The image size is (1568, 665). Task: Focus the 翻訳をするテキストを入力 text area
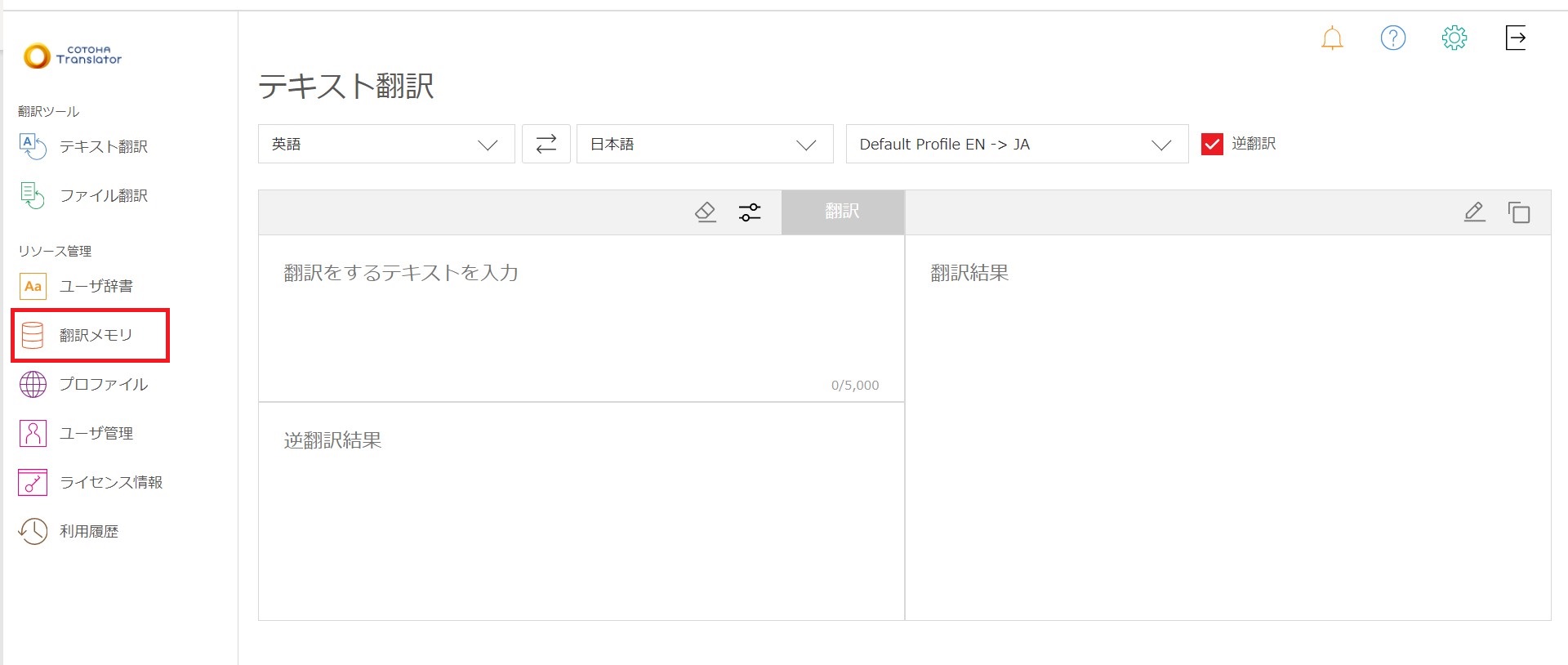pos(580,319)
